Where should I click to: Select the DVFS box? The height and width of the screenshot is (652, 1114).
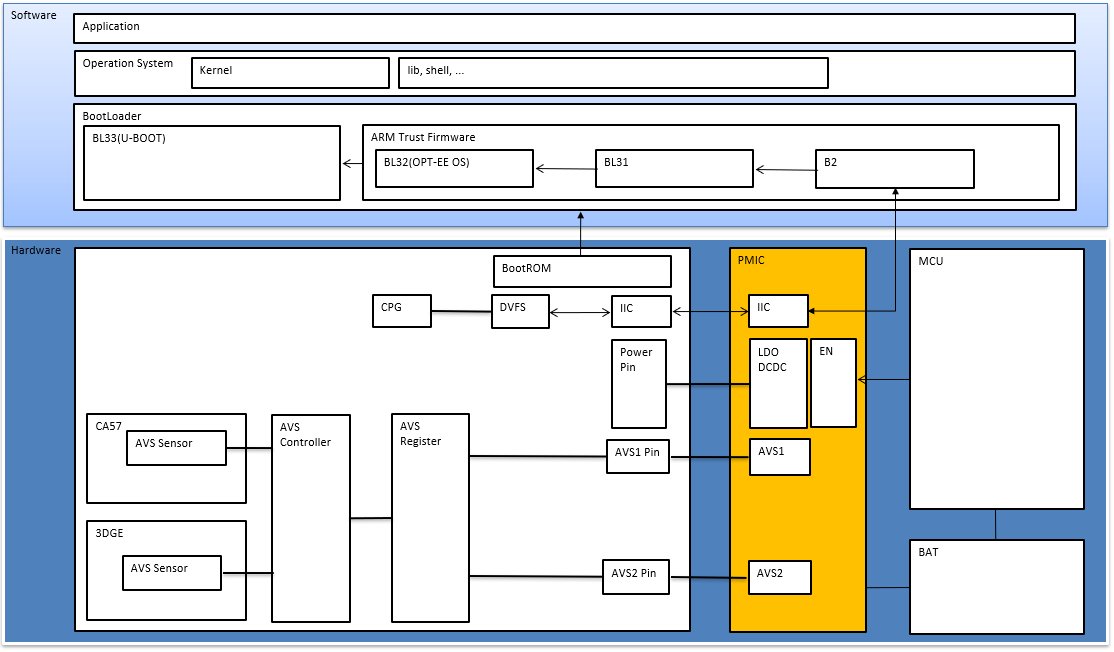coord(520,311)
